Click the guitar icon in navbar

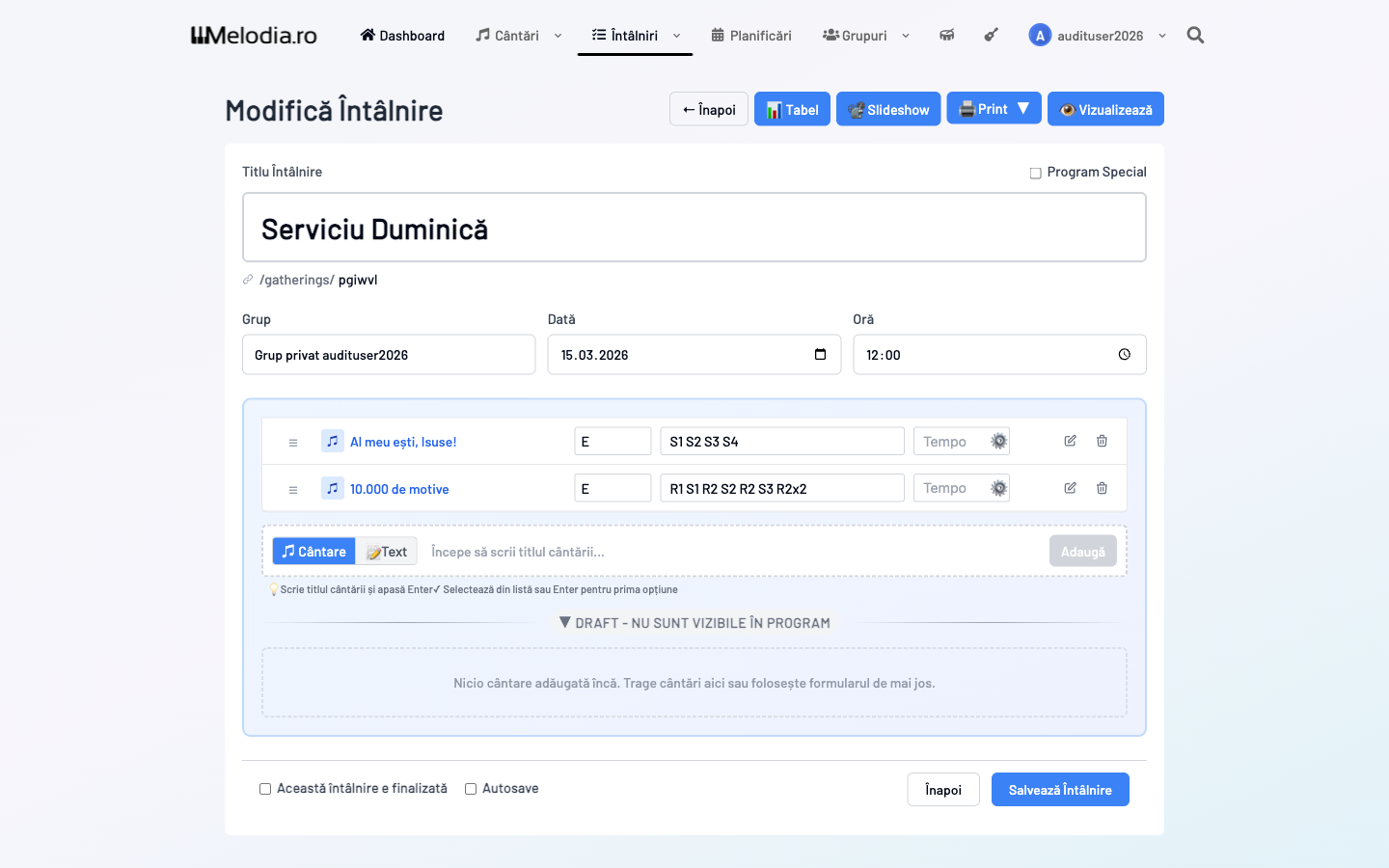point(991,36)
